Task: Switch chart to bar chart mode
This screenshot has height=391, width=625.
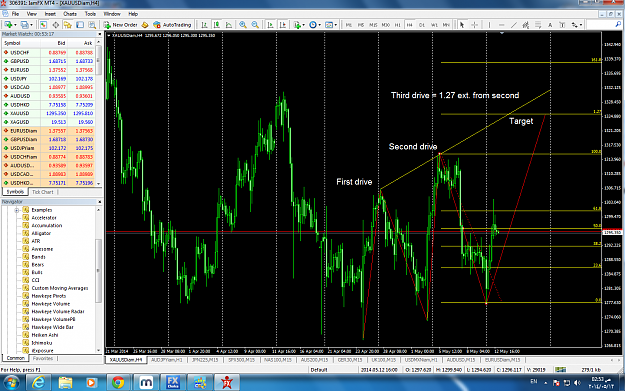Action: [204, 25]
